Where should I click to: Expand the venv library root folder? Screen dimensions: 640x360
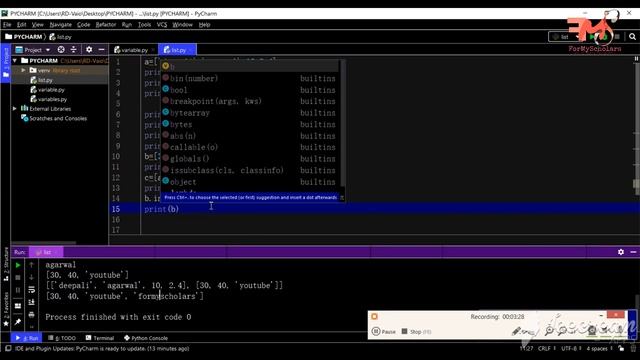23,70
